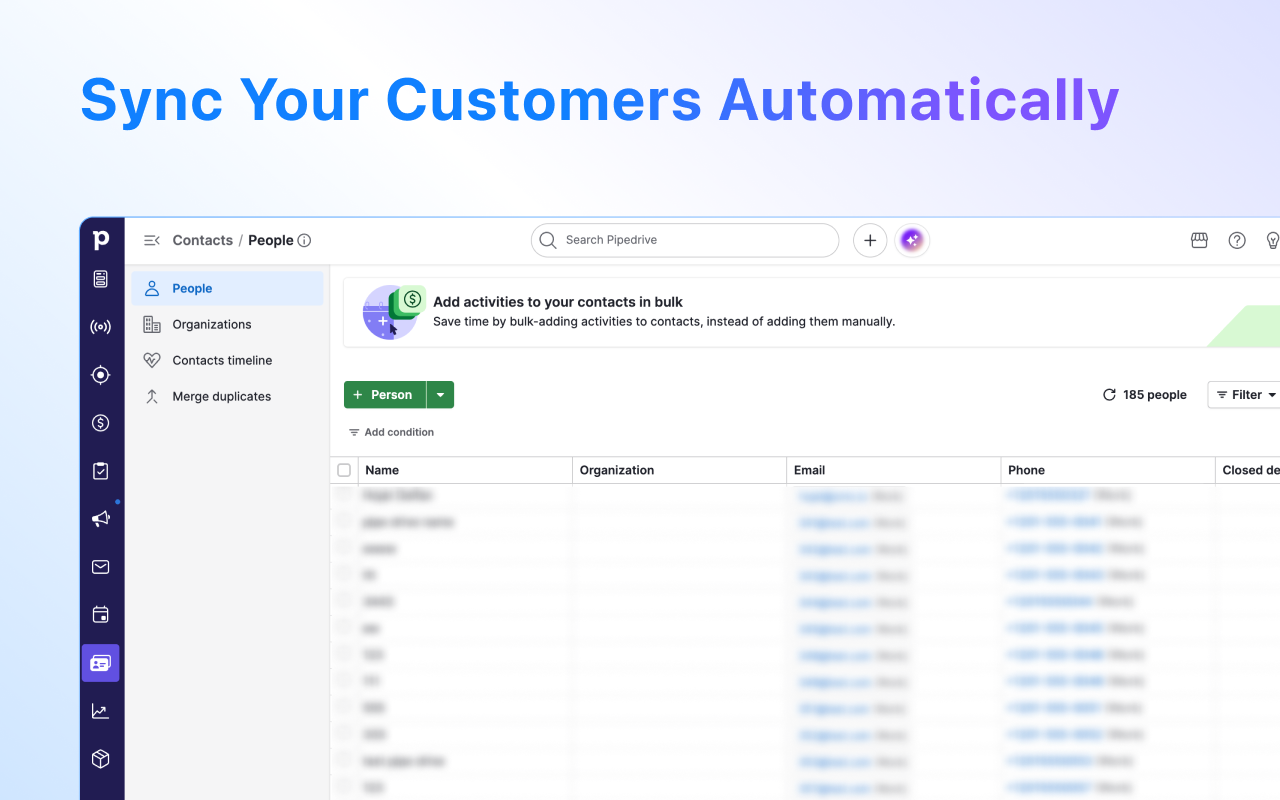
Task: Open the list icon below Pipedrive logo
Action: pyautogui.click(x=101, y=279)
